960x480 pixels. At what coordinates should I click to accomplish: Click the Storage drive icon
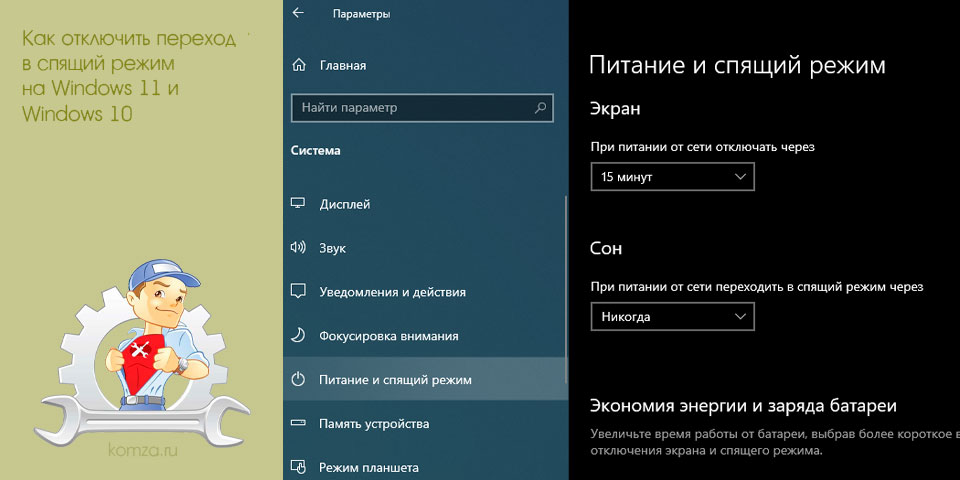298,424
